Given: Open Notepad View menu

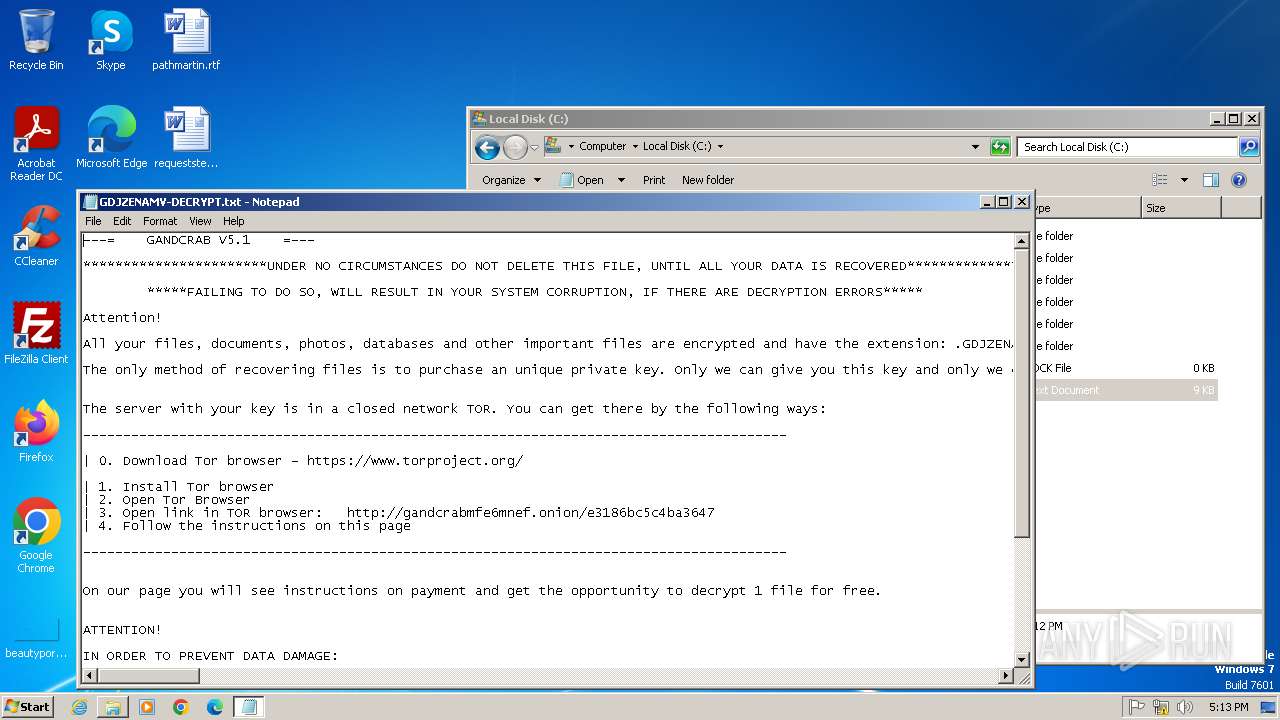Looking at the screenshot, I should tap(200, 221).
